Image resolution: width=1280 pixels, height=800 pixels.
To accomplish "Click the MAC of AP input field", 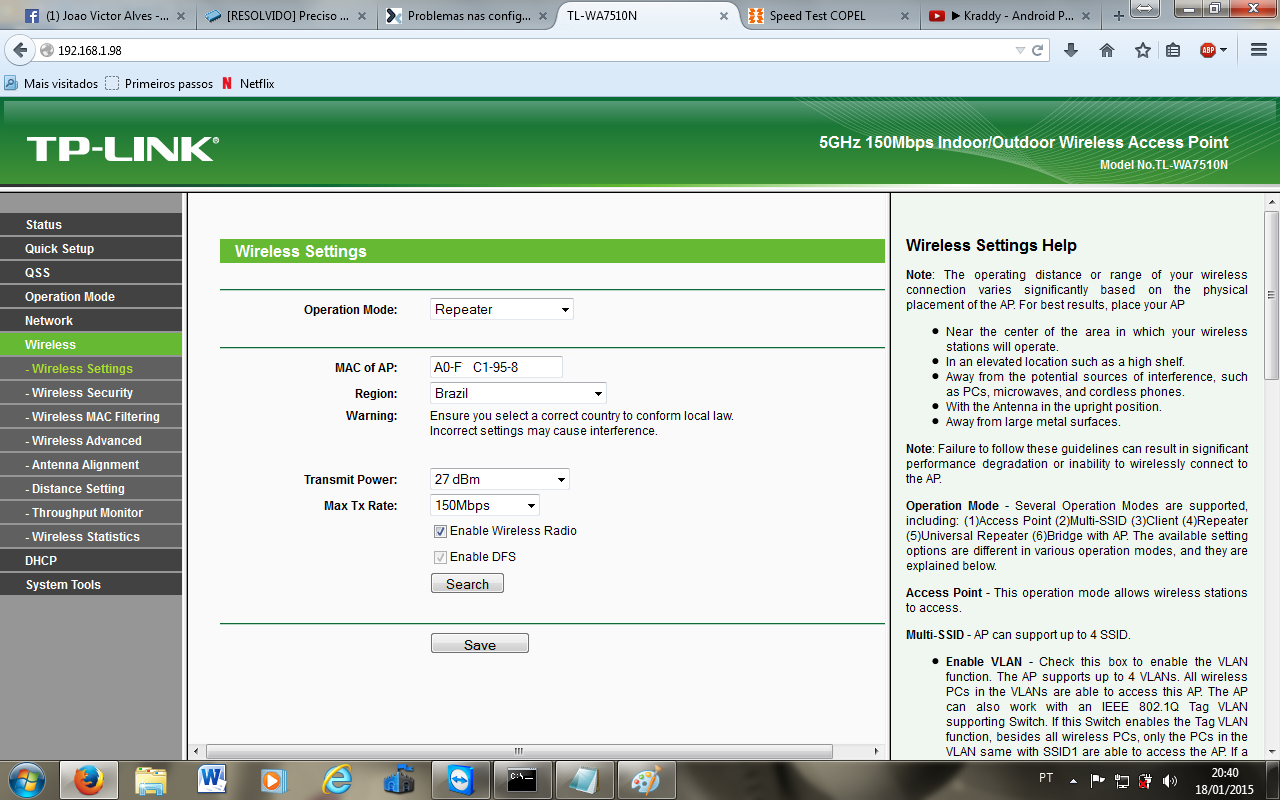I will pos(496,367).
